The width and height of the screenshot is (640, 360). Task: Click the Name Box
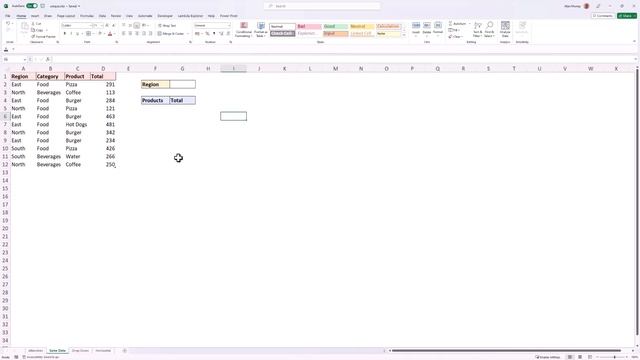pyautogui.click(x=15, y=59)
